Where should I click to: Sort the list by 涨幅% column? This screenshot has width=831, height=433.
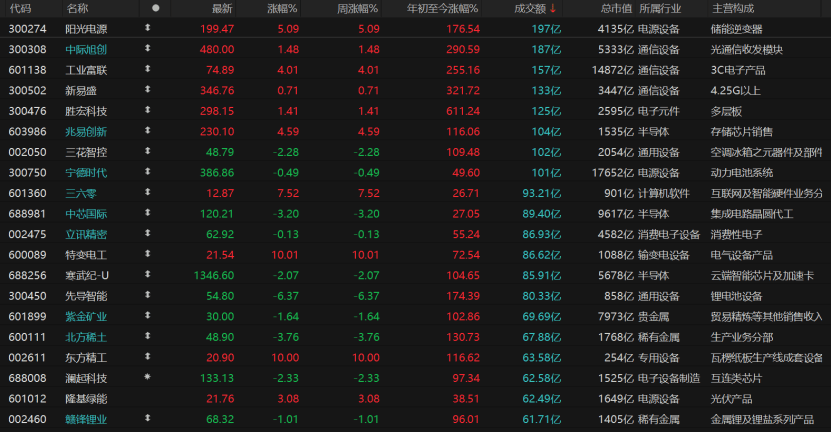(283, 8)
